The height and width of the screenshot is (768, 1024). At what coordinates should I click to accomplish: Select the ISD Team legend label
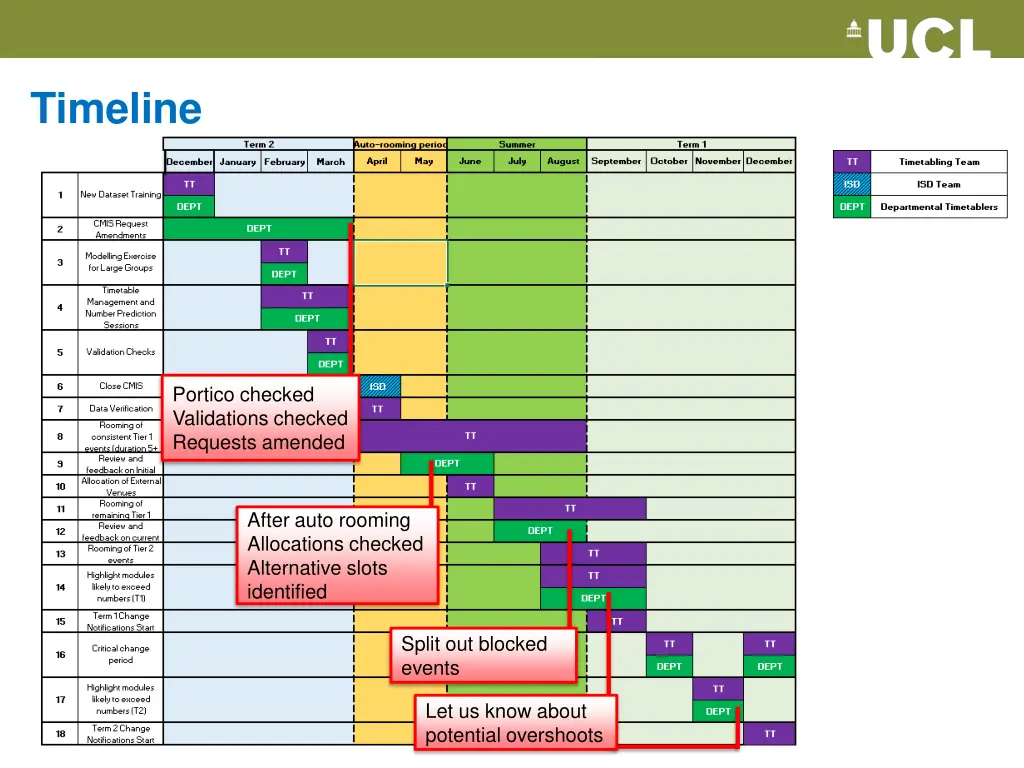(939, 184)
